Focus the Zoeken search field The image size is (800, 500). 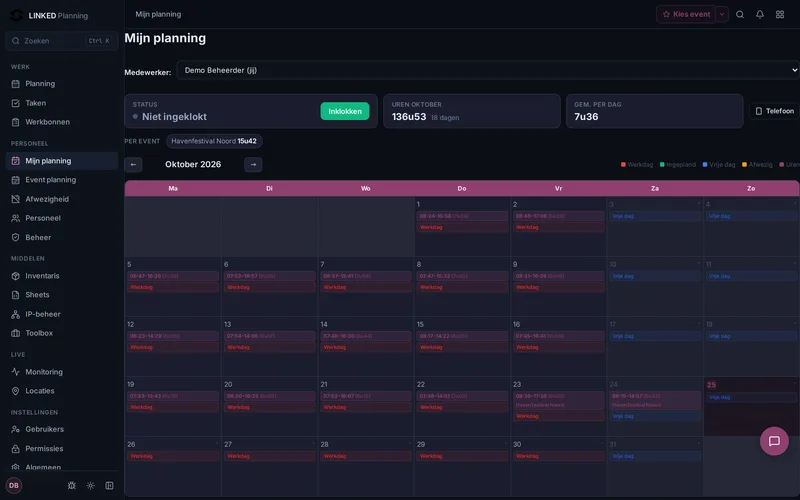pos(62,41)
